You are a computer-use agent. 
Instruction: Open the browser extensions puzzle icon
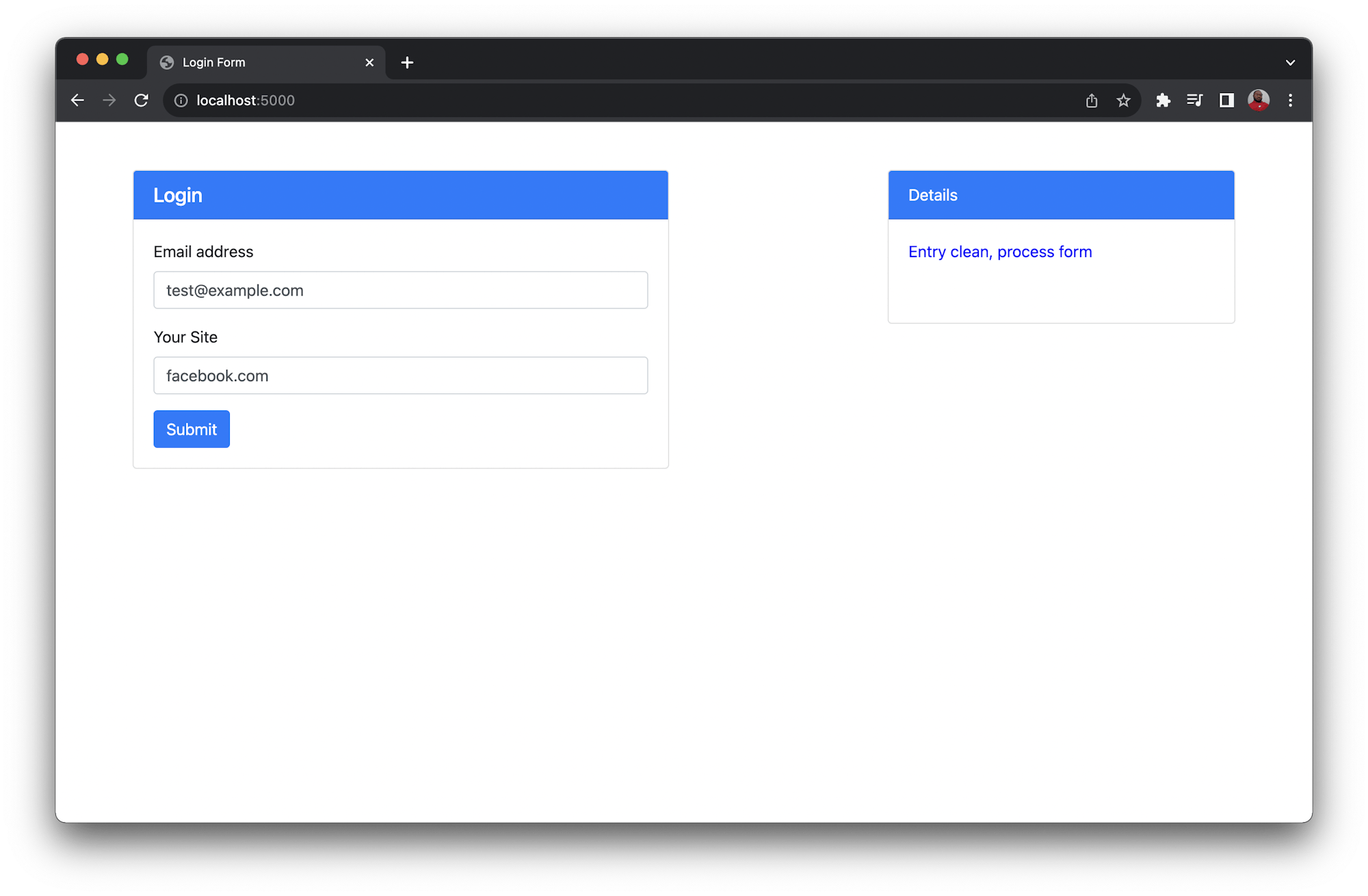point(1163,100)
